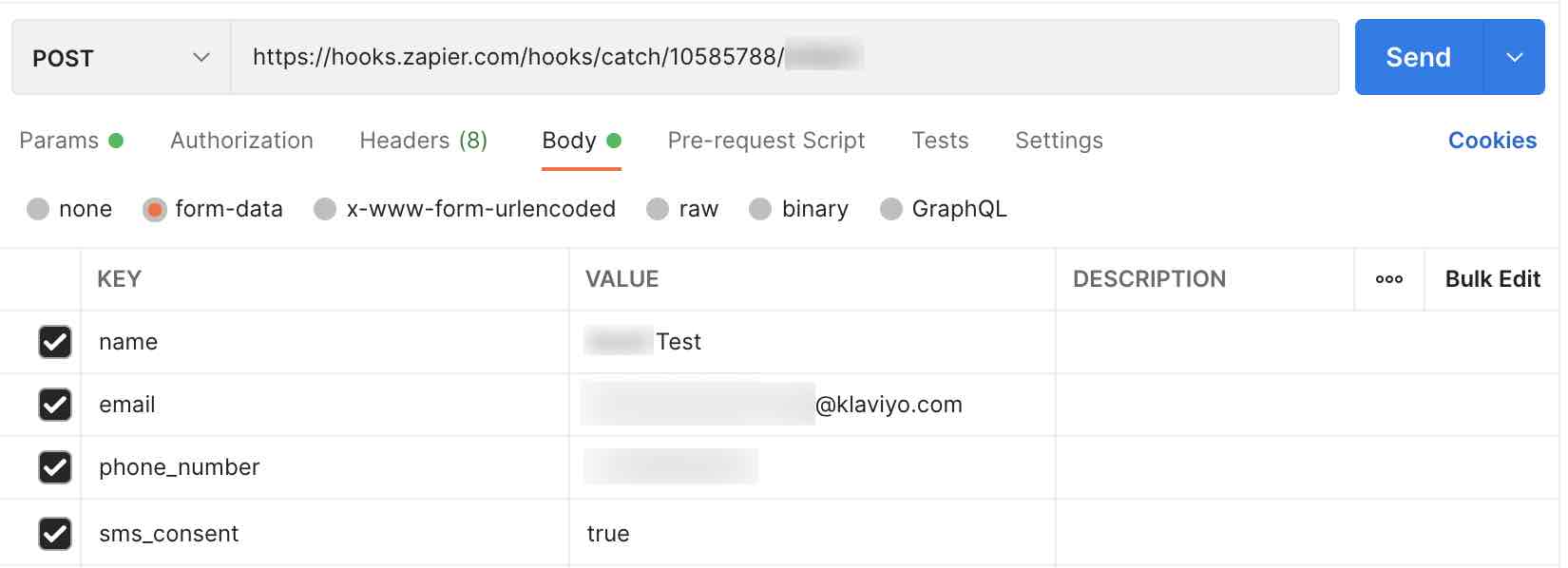Click the Send button

point(1416,57)
